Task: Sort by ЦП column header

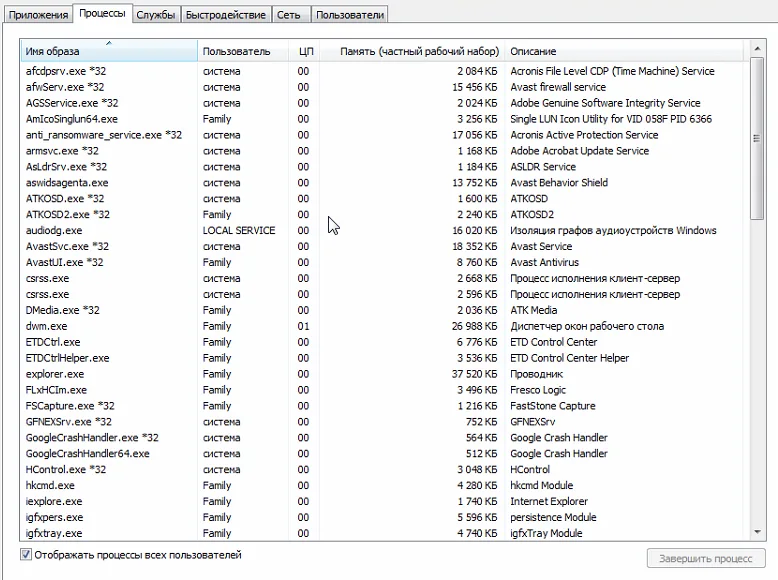Action: click(304, 51)
